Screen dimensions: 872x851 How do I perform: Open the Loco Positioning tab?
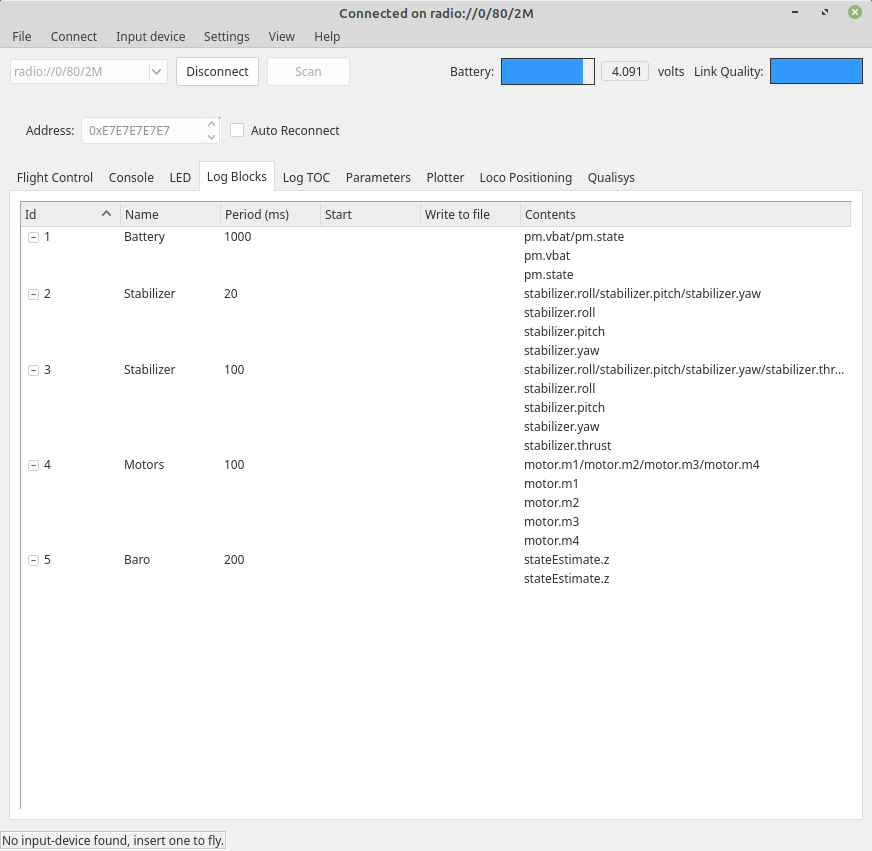click(x=526, y=177)
